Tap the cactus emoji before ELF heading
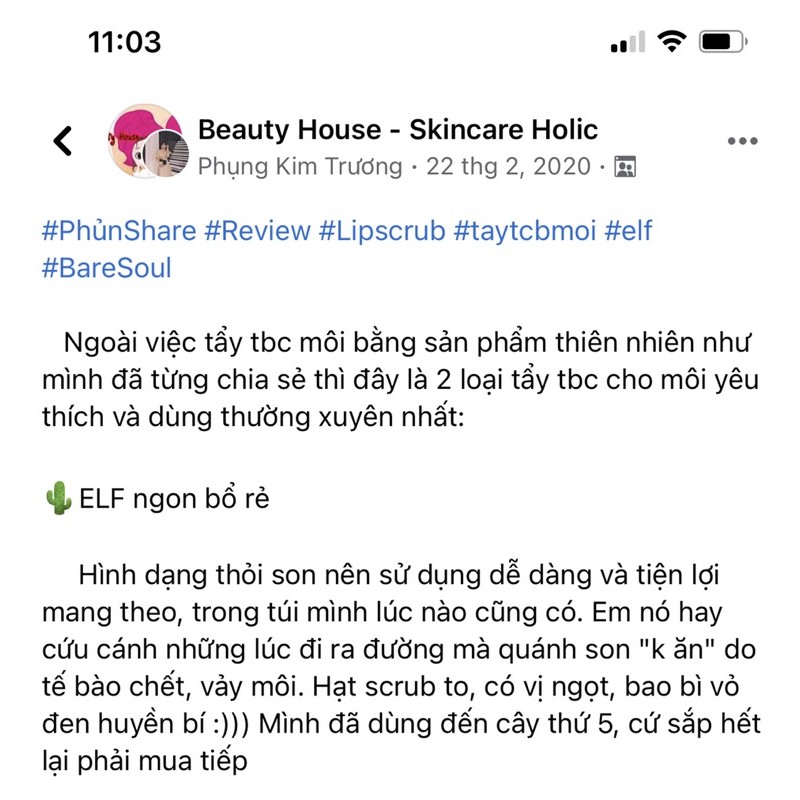The height and width of the screenshot is (800, 800). (58, 498)
